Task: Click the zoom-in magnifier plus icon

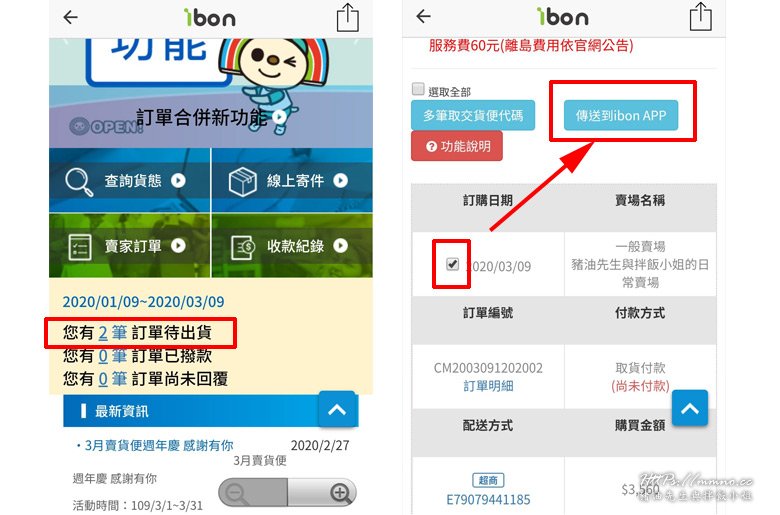Action: click(x=341, y=494)
